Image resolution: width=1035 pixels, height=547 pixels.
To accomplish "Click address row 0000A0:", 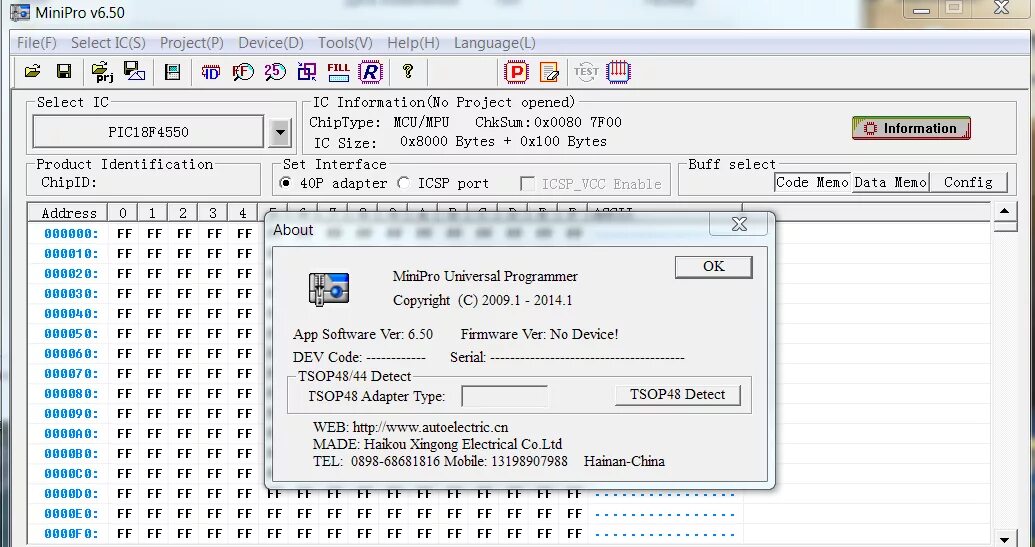I will pos(71,434).
